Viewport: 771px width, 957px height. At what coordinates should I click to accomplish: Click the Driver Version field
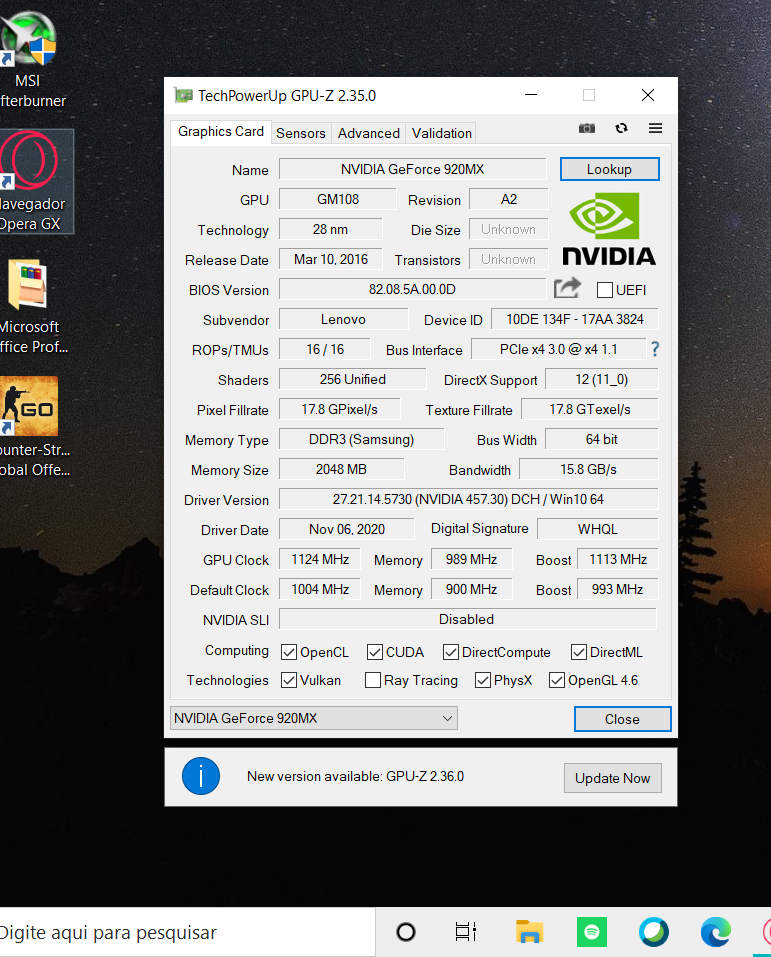[469, 499]
